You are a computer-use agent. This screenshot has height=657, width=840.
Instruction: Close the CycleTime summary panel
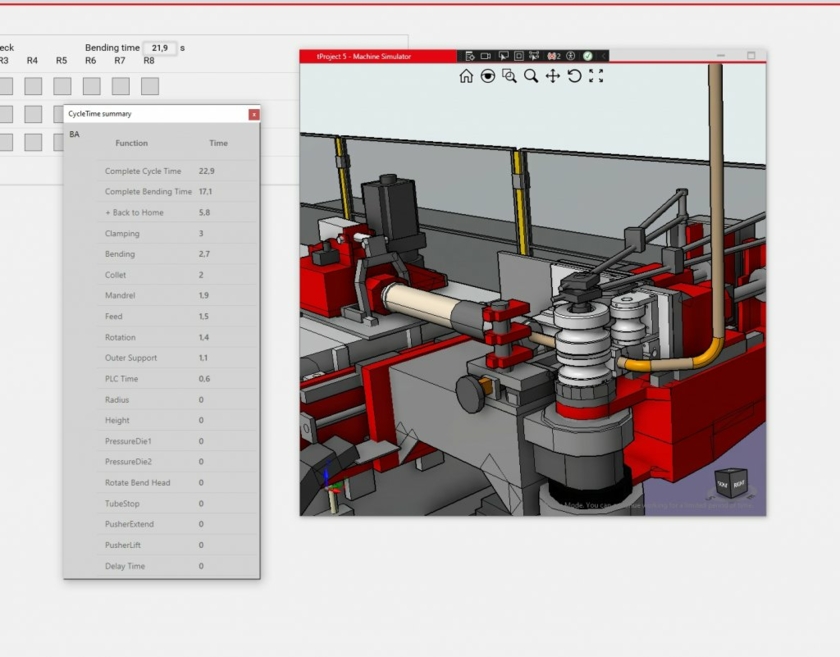coord(254,114)
